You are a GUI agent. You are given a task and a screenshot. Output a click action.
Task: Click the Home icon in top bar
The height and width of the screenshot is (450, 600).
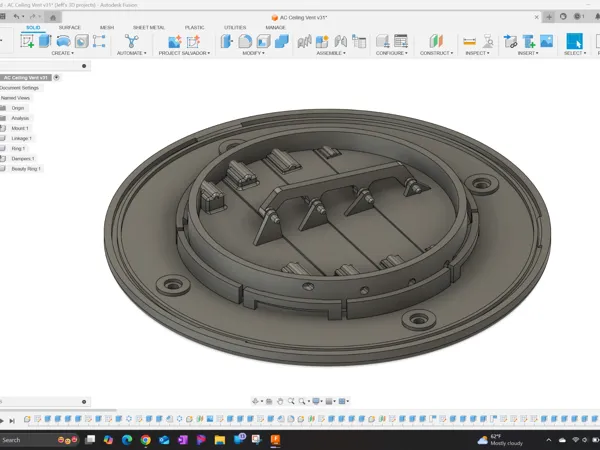(53, 17)
